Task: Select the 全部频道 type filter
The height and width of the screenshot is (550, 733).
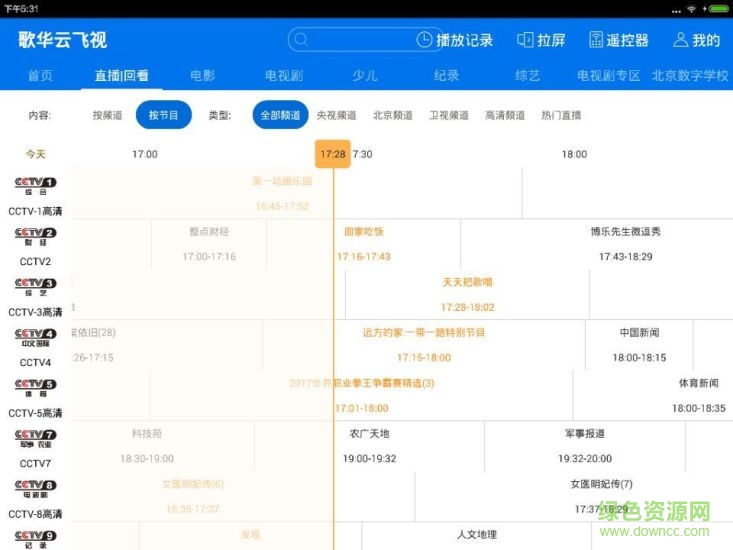Action: tap(280, 115)
